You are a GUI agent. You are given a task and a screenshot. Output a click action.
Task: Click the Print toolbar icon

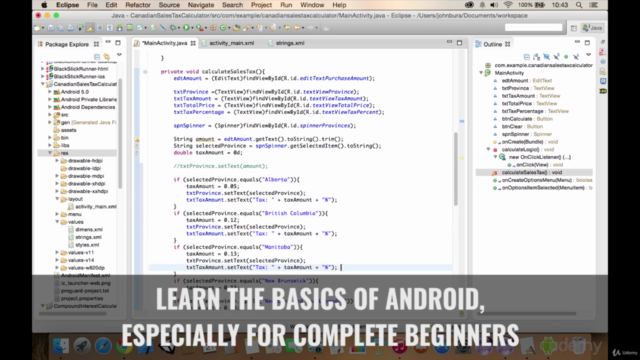(x=71, y=28)
